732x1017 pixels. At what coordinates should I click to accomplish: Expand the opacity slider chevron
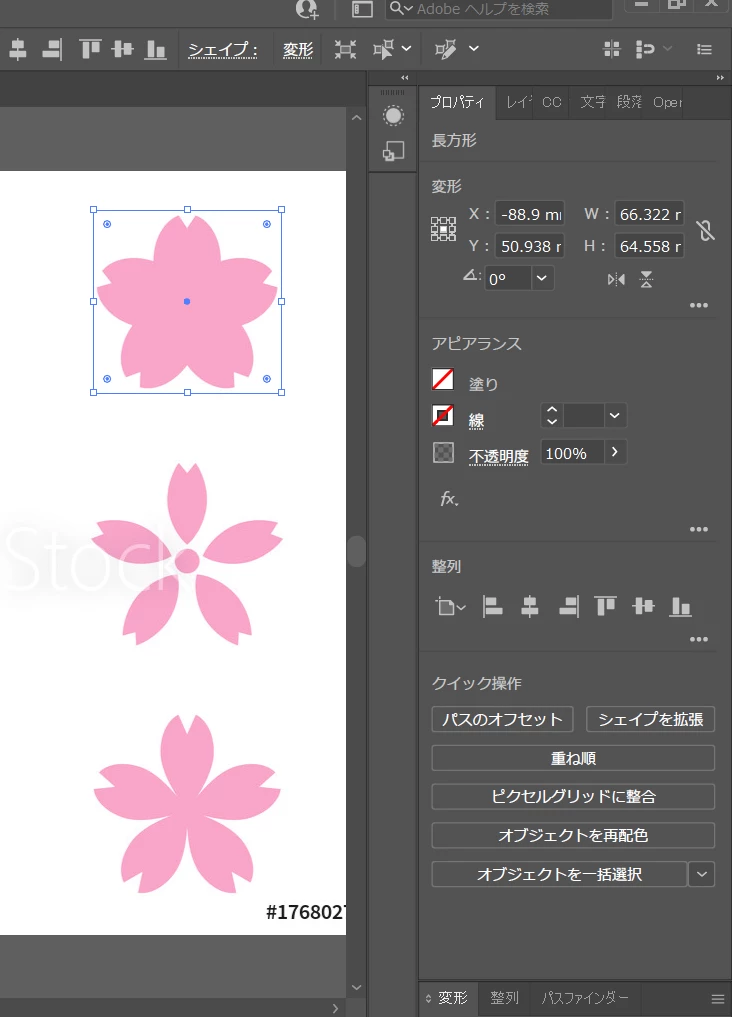point(615,452)
